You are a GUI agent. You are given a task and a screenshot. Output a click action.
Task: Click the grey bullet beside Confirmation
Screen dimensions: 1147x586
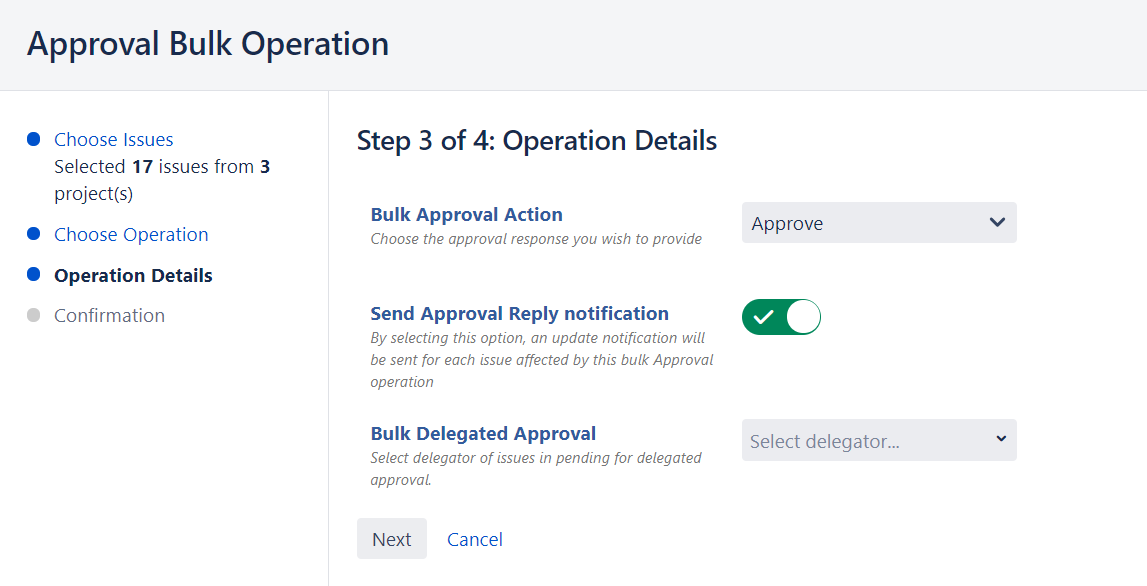click(x=33, y=315)
